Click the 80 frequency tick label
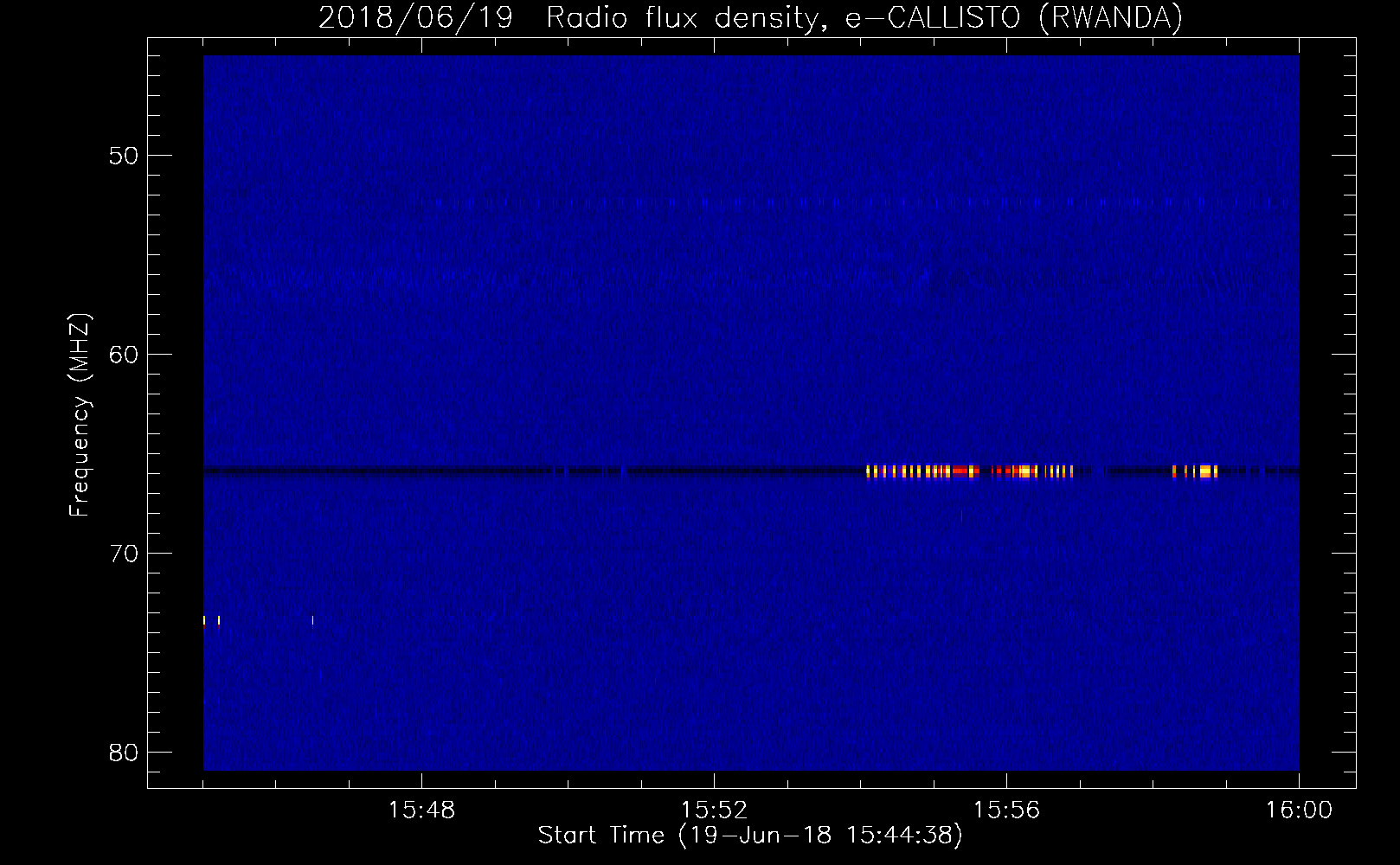 pos(125,753)
